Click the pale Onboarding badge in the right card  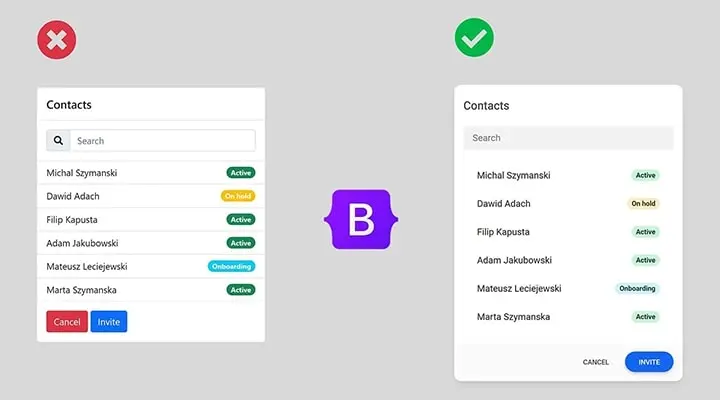[x=637, y=288]
